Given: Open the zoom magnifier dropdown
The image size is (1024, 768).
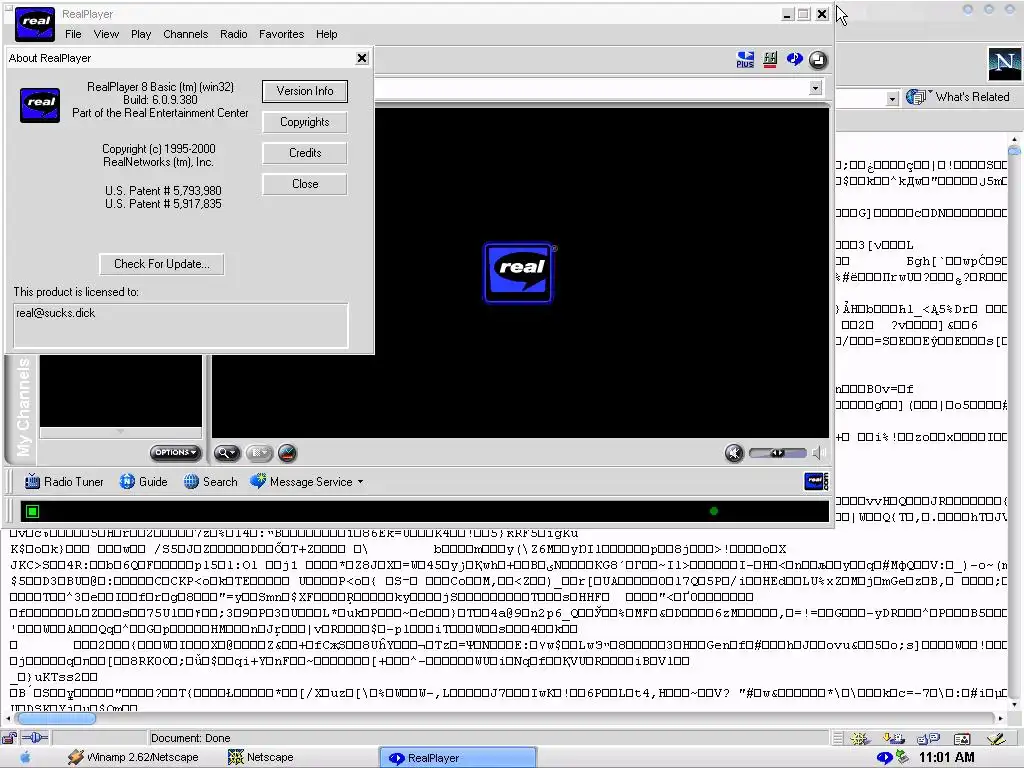Looking at the screenshot, I should pos(227,453).
